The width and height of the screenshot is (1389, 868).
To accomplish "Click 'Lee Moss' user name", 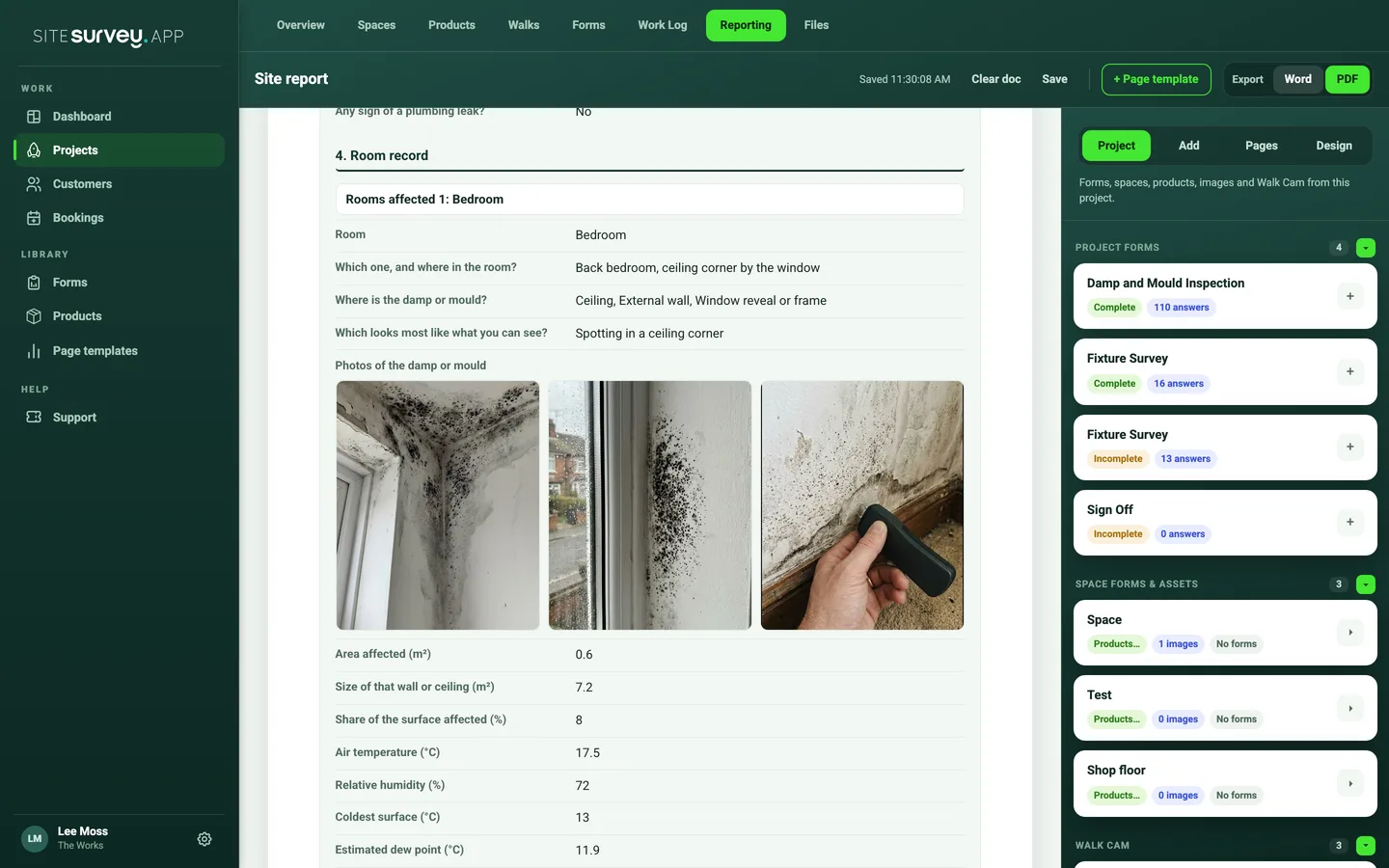I will (x=83, y=831).
